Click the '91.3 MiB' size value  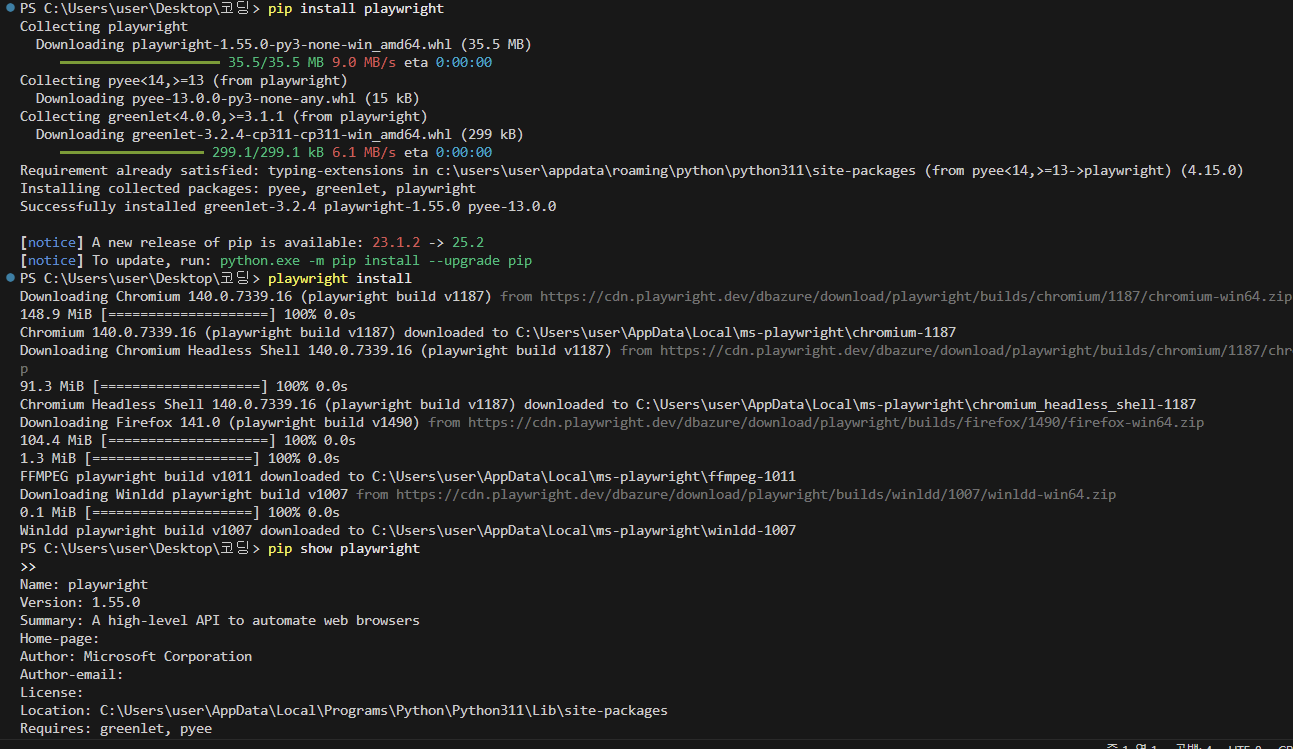point(52,386)
